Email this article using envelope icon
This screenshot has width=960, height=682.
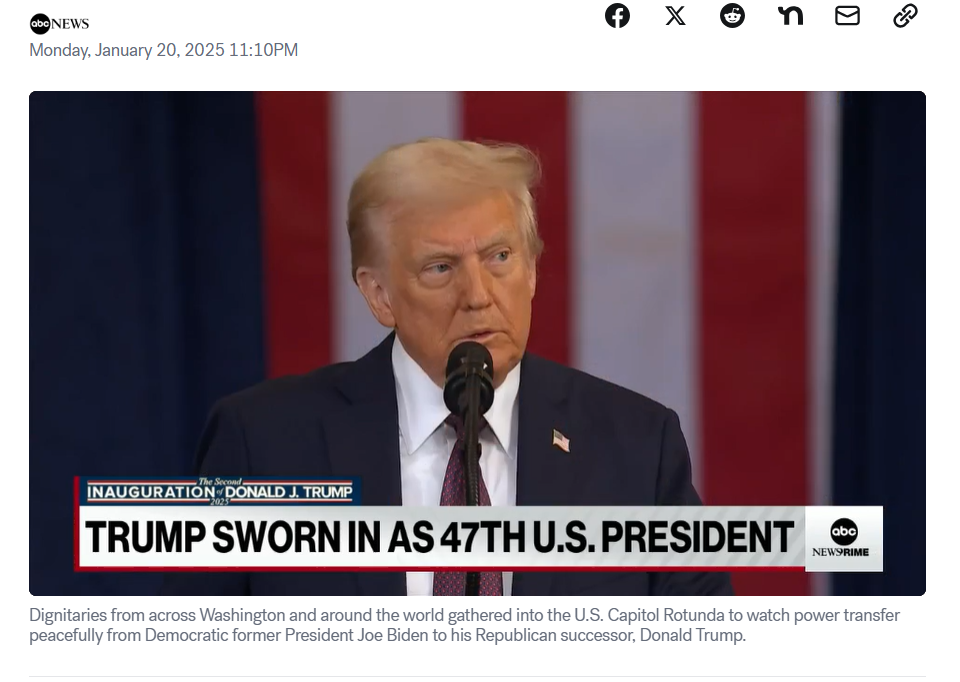pyautogui.click(x=847, y=15)
